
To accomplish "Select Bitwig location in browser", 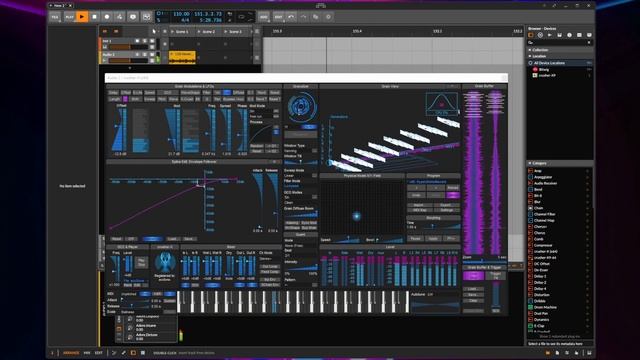I will click(x=544, y=69).
